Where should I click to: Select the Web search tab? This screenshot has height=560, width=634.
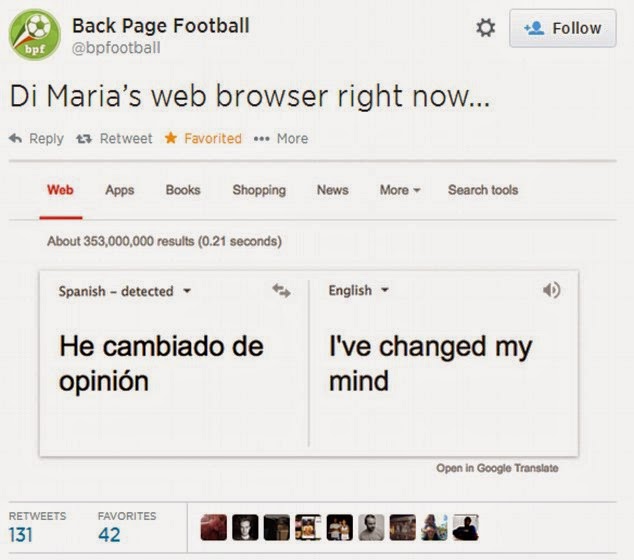coord(60,190)
